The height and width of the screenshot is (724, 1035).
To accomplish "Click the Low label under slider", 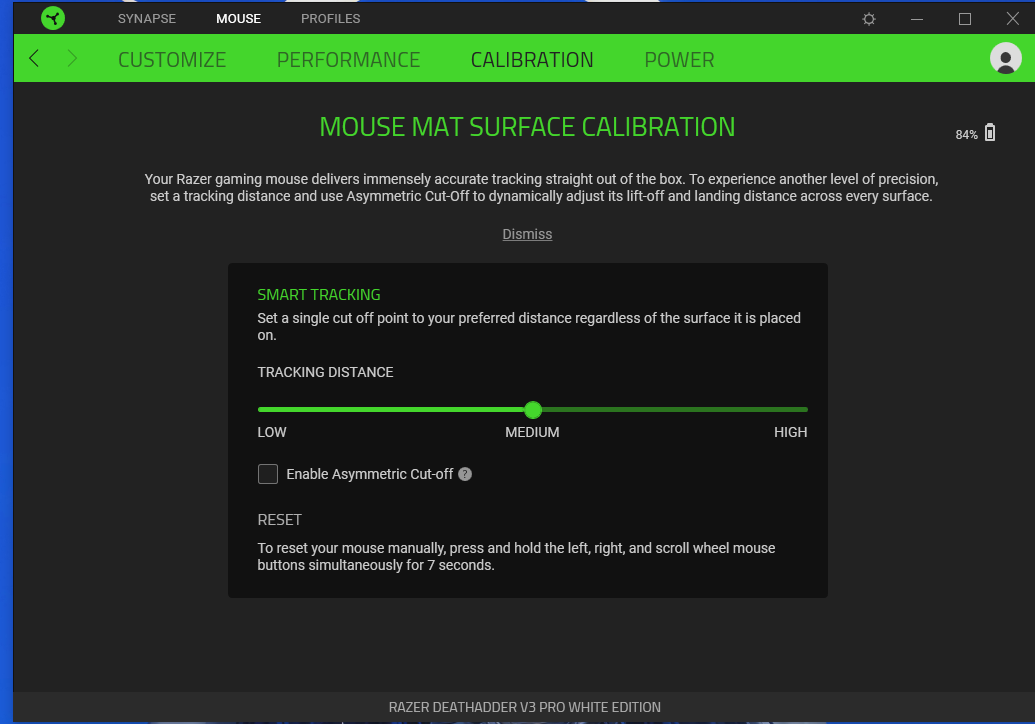I will pos(271,432).
